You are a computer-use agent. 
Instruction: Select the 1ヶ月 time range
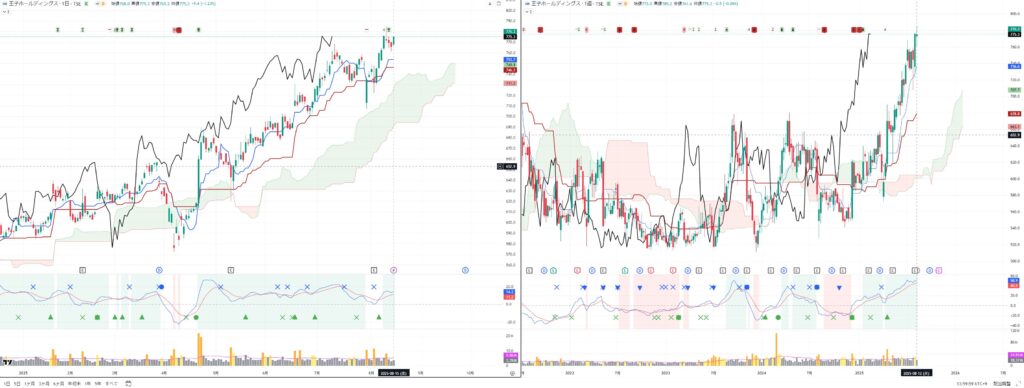(30, 383)
